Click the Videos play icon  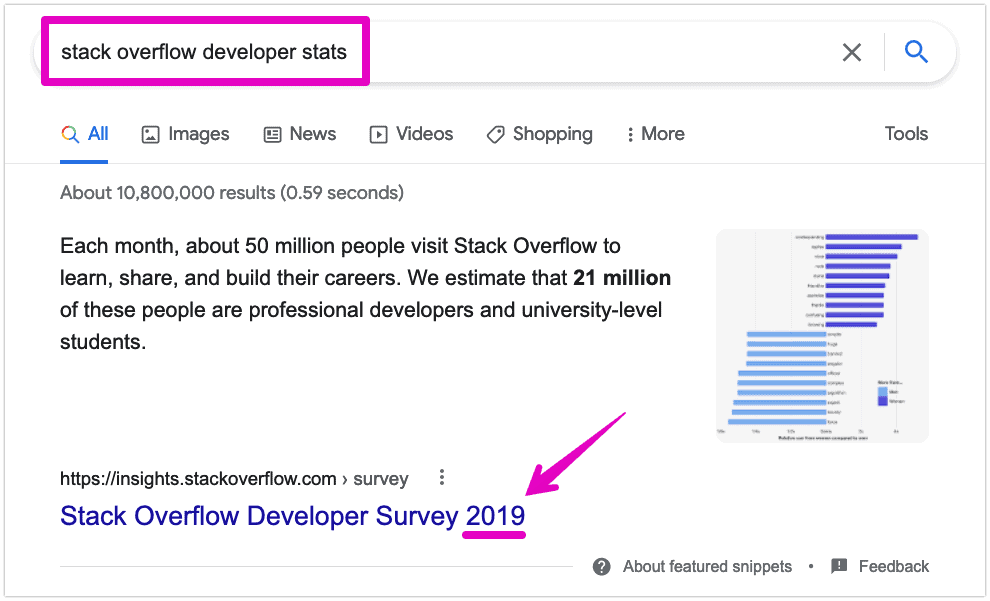(x=379, y=133)
